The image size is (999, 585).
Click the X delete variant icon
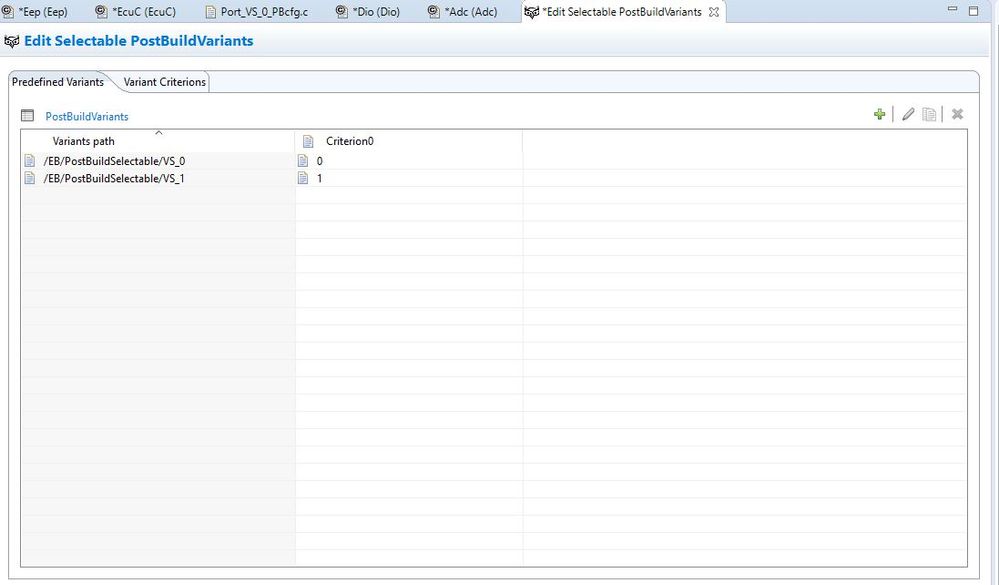point(957,114)
